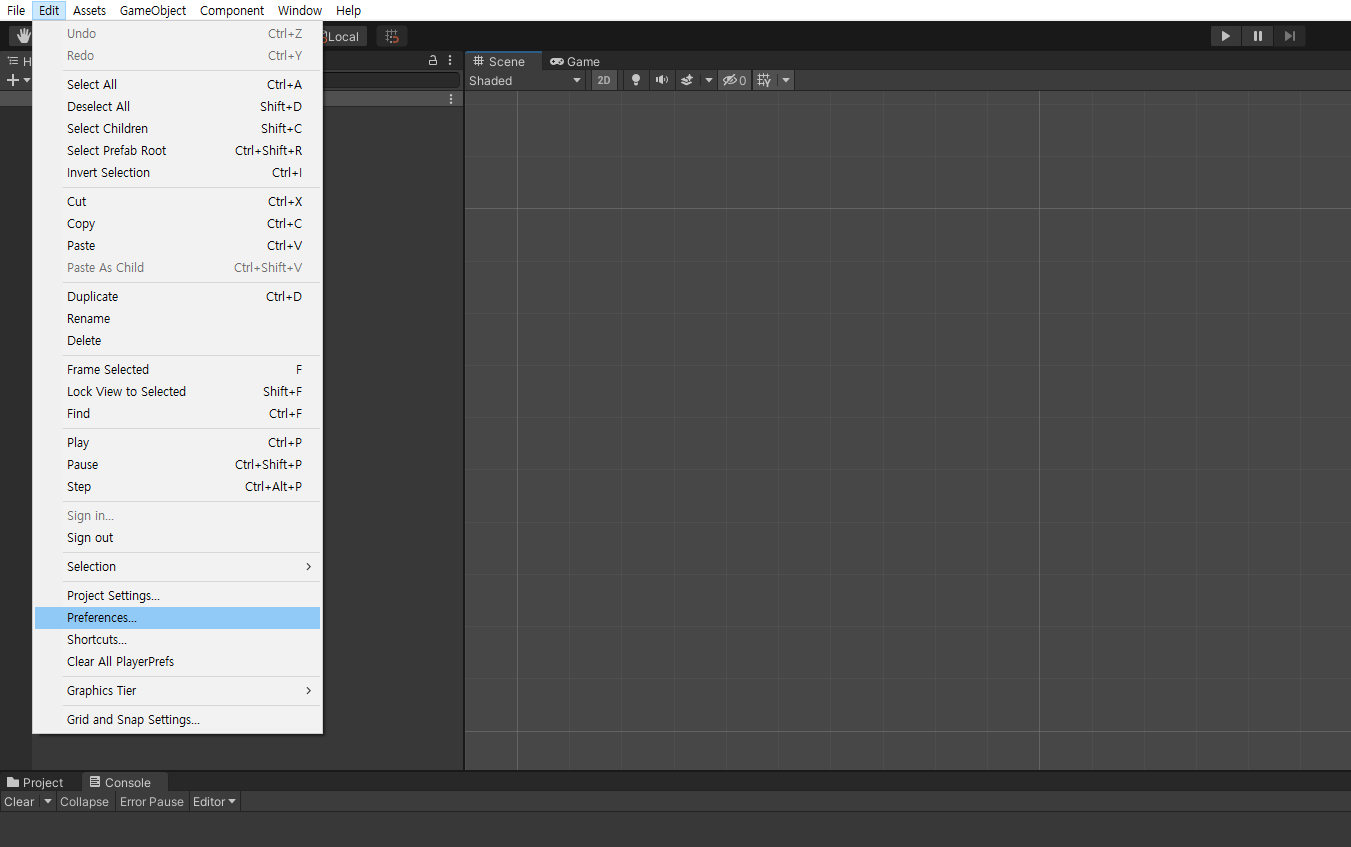The height and width of the screenshot is (847, 1351).
Task: Choose Duplicate from the Edit menu
Action: tap(177, 296)
